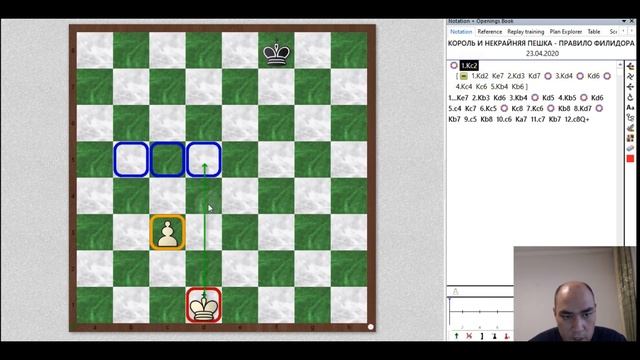Click the warning triangle icon below notation
640x360 pixels.
pyautogui.click(x=456, y=291)
